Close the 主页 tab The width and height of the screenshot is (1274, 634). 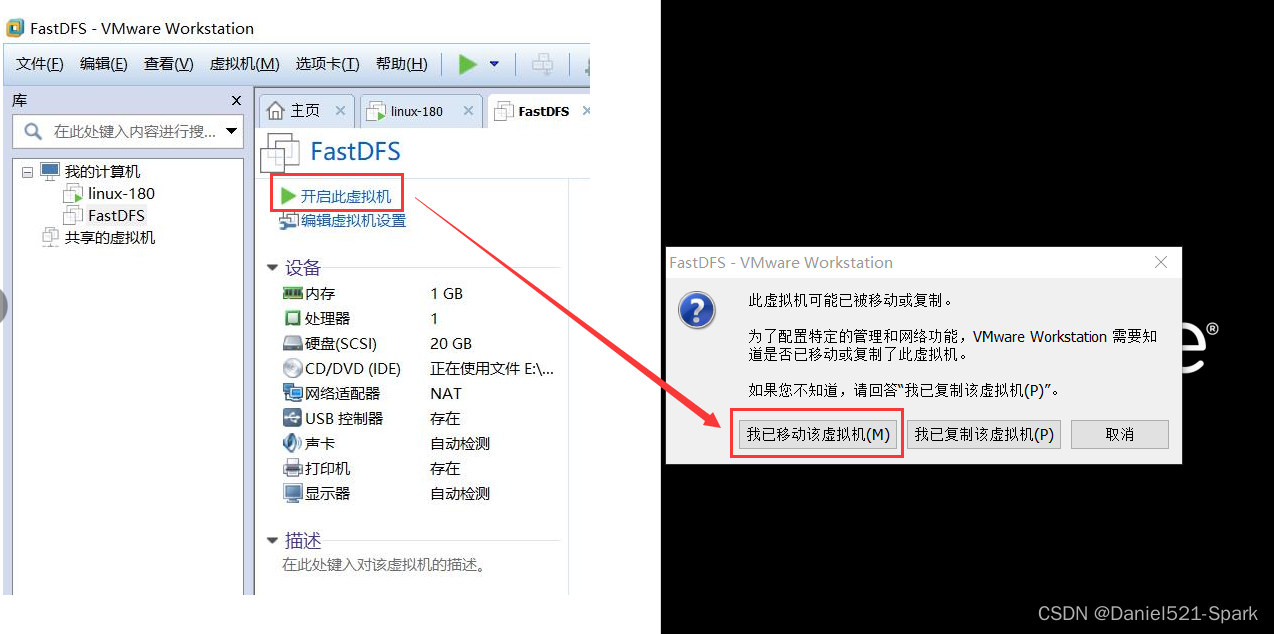[x=340, y=111]
